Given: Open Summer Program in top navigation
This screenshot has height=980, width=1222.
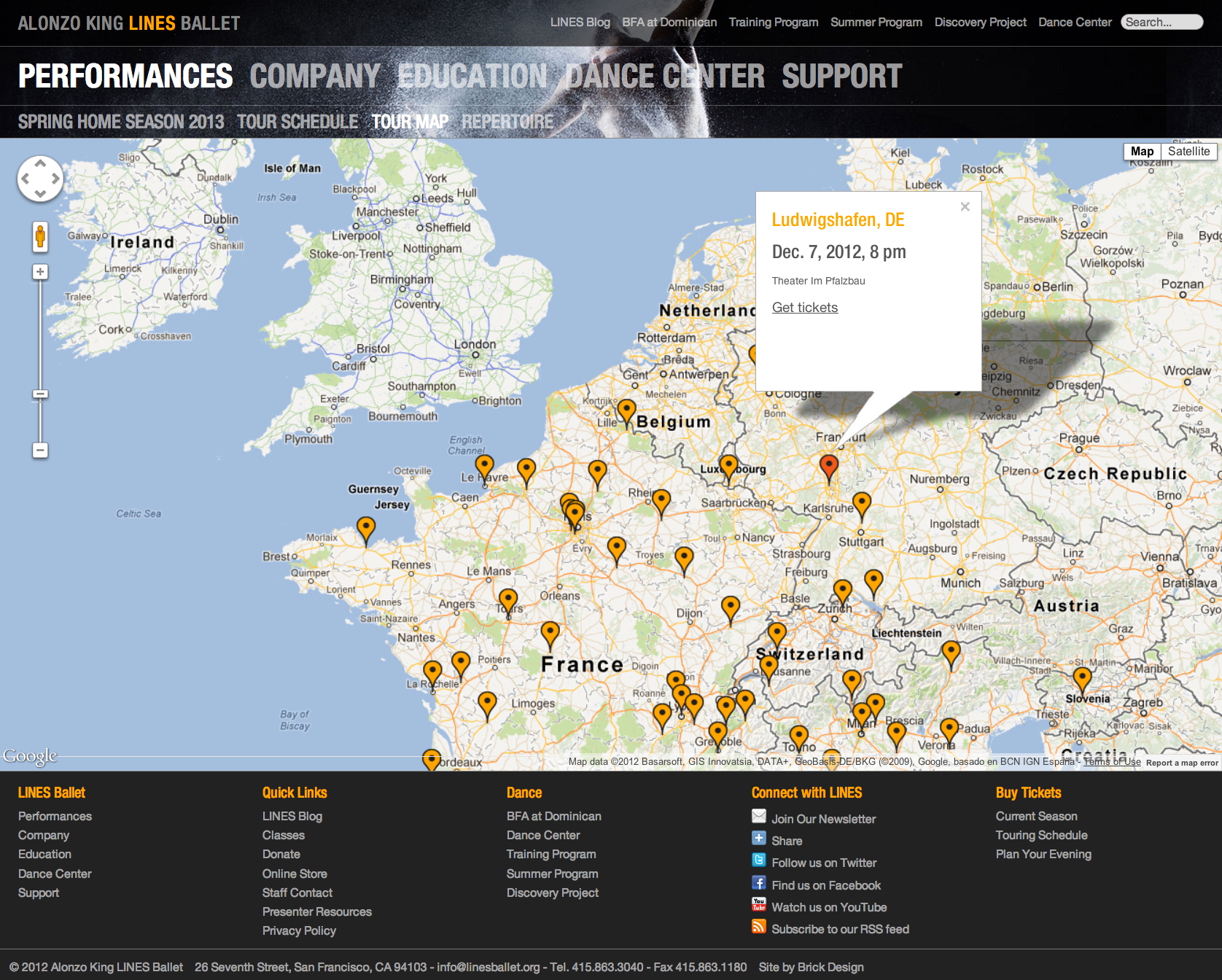Looking at the screenshot, I should pos(876,22).
